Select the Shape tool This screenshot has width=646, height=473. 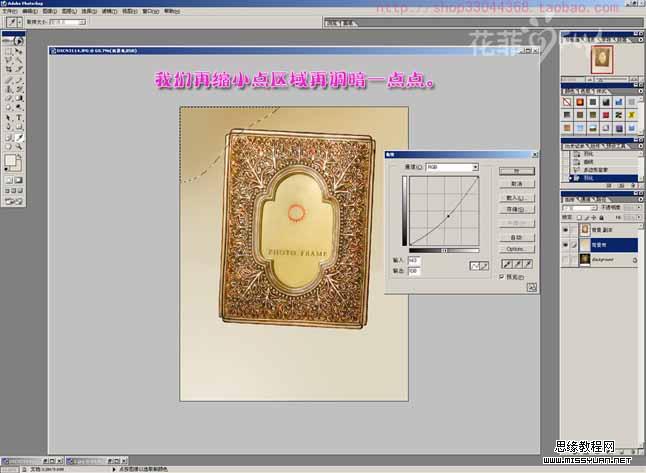pos(19,127)
